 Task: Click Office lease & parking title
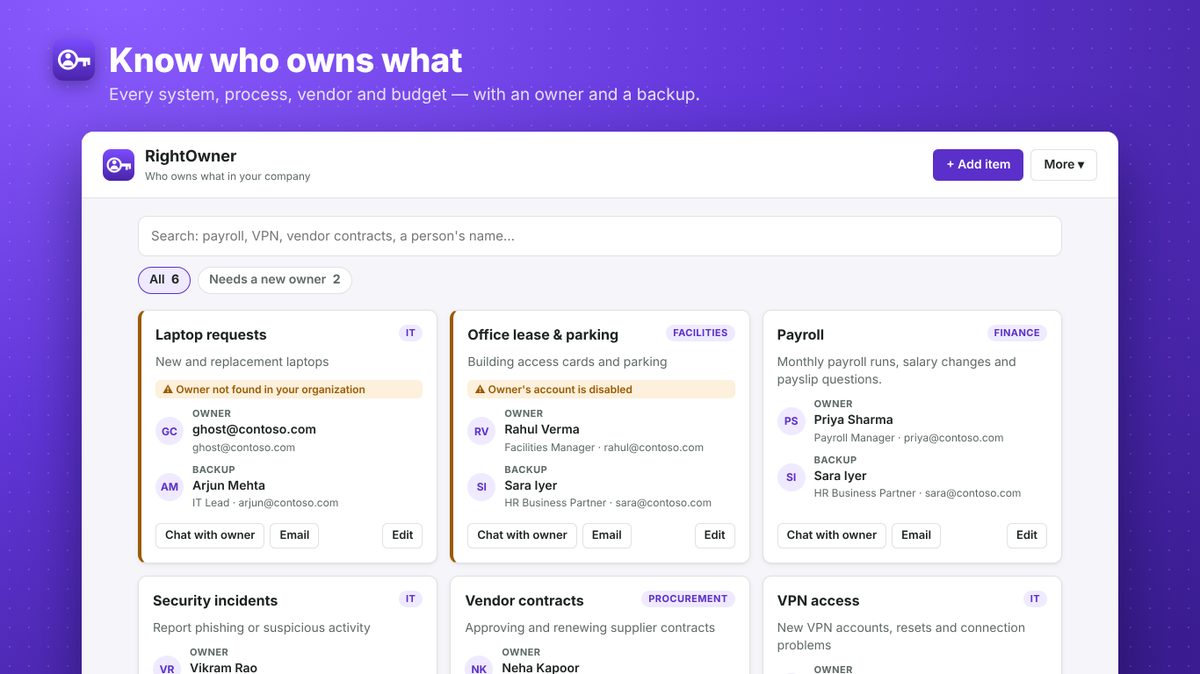[x=543, y=335]
